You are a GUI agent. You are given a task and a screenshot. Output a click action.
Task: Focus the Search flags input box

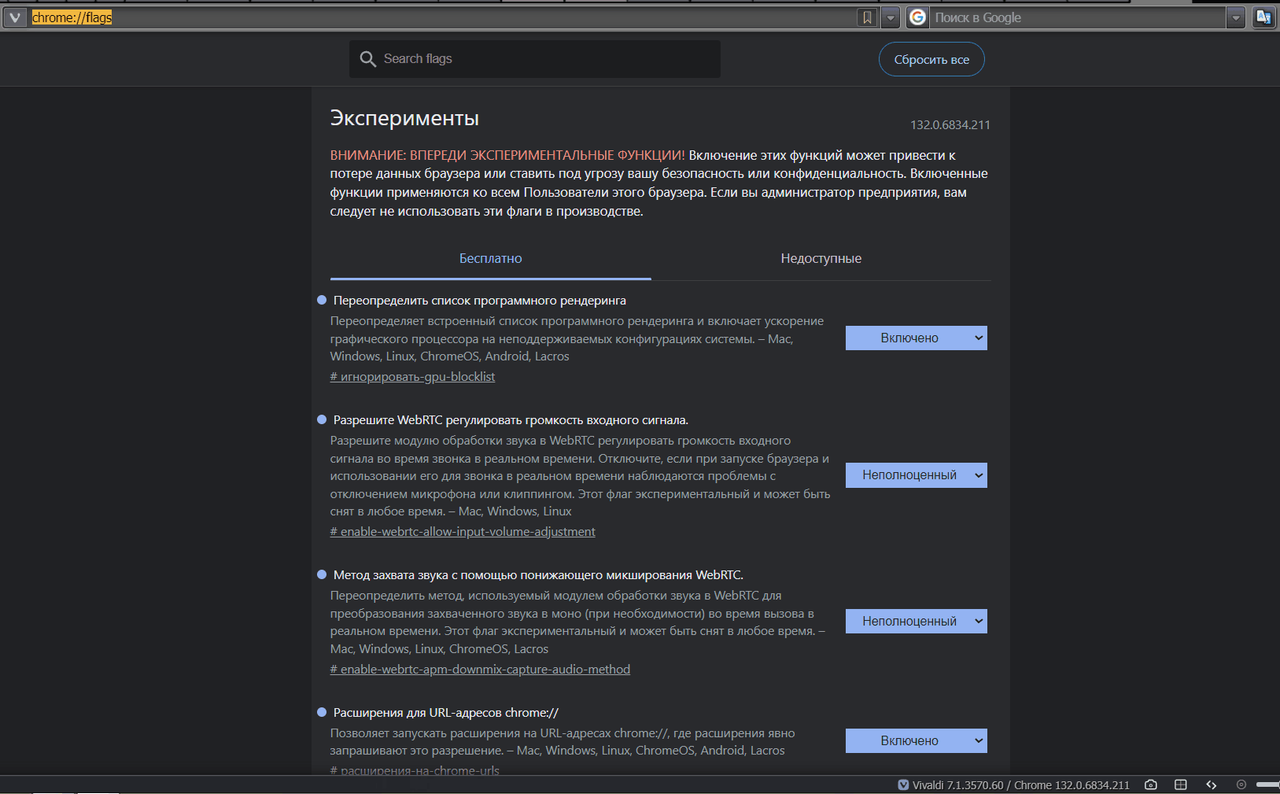535,59
